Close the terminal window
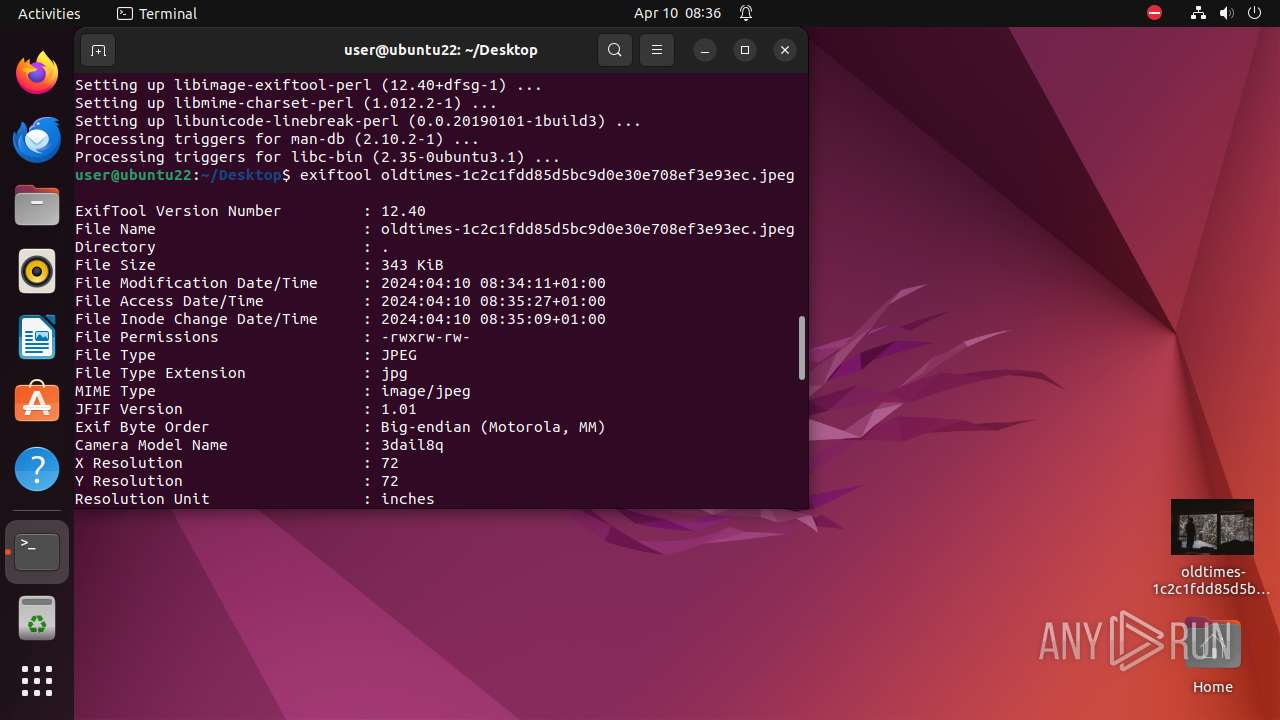 (x=785, y=50)
